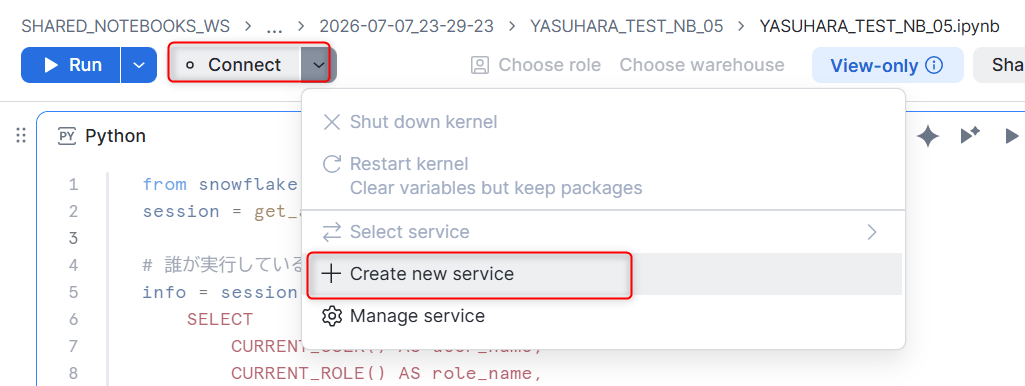The height and width of the screenshot is (386, 1025).
Task: Expand the collapsed breadcrumb ellipsis
Action: tap(275, 27)
